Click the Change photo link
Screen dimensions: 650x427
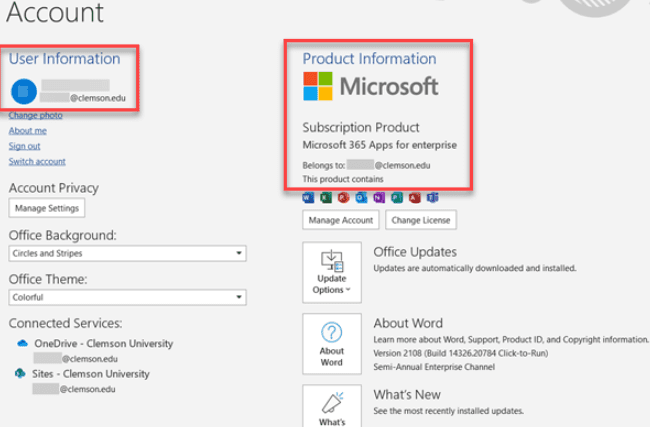(35, 116)
